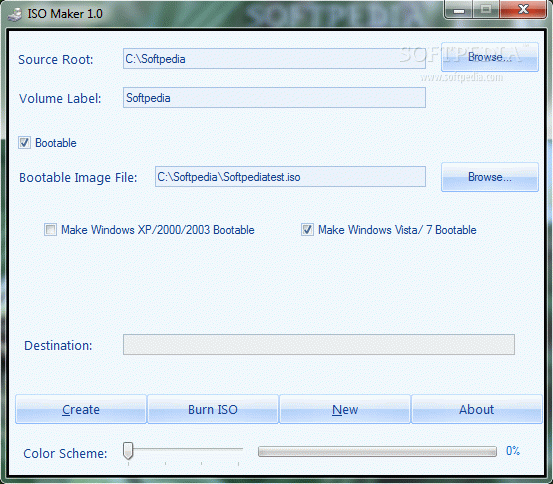The width and height of the screenshot is (553, 484).
Task: Reset the form using New button
Action: (345, 409)
